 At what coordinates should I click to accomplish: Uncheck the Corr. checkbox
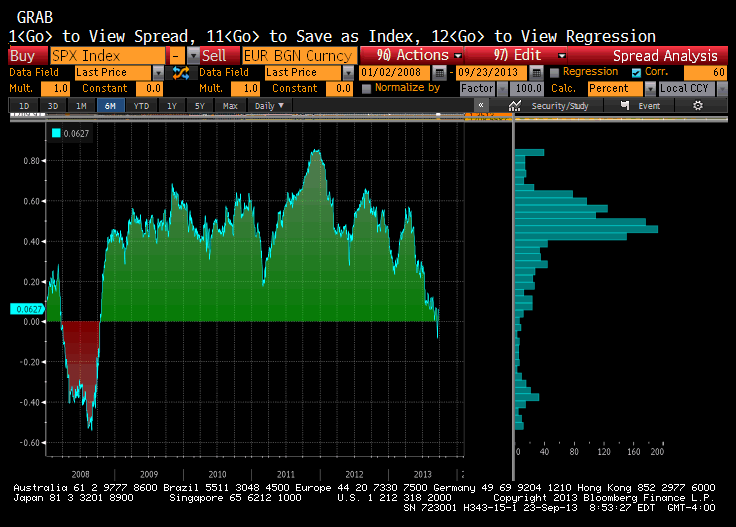click(636, 73)
